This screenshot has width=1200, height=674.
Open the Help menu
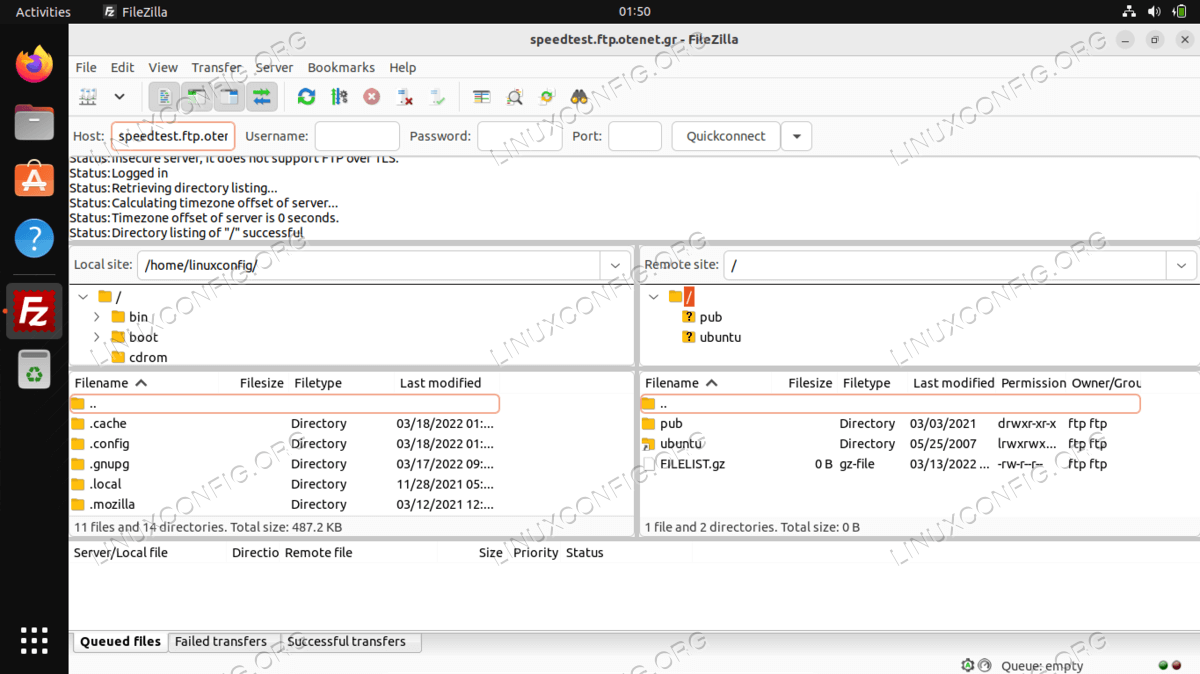(x=403, y=67)
